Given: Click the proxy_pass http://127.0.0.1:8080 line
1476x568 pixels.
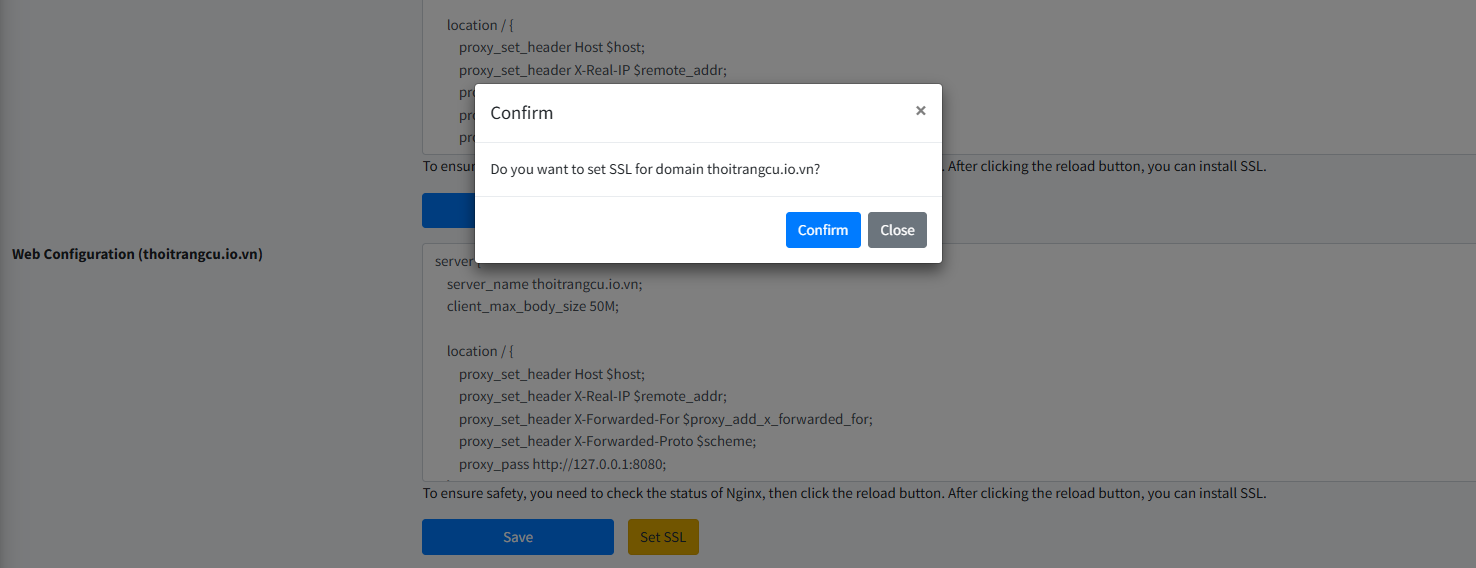Looking at the screenshot, I should [x=562, y=464].
